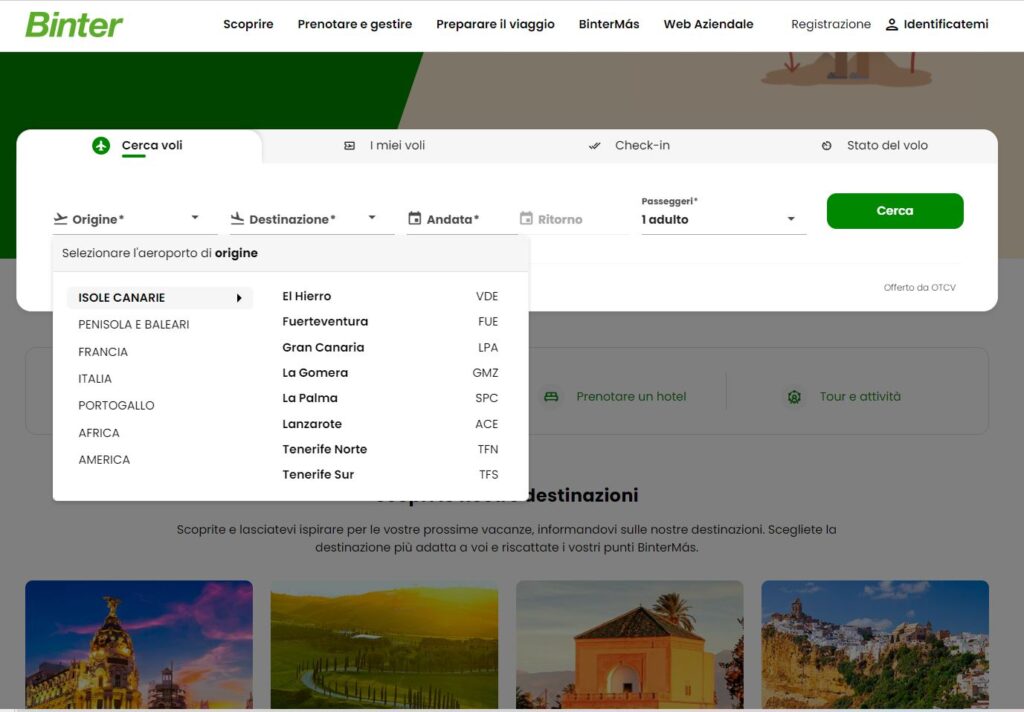
Task: Open the Passeggeri 1 adulto dropdown
Action: coord(724,219)
